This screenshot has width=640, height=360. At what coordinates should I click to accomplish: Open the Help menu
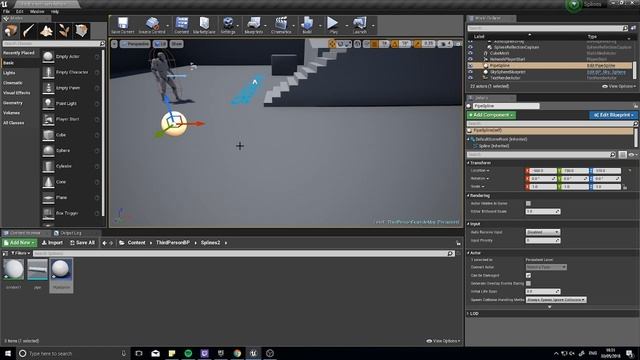[55, 12]
